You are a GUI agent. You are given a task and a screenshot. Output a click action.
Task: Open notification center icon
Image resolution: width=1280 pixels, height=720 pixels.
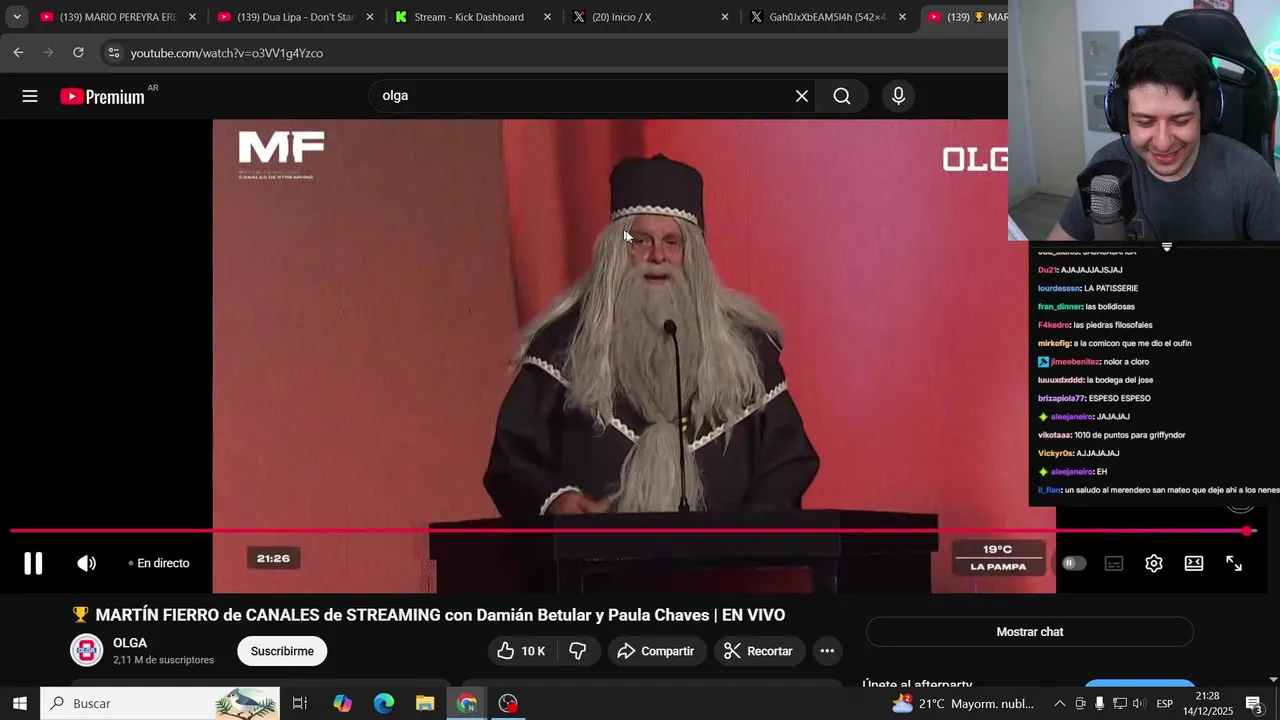[x=1254, y=704]
